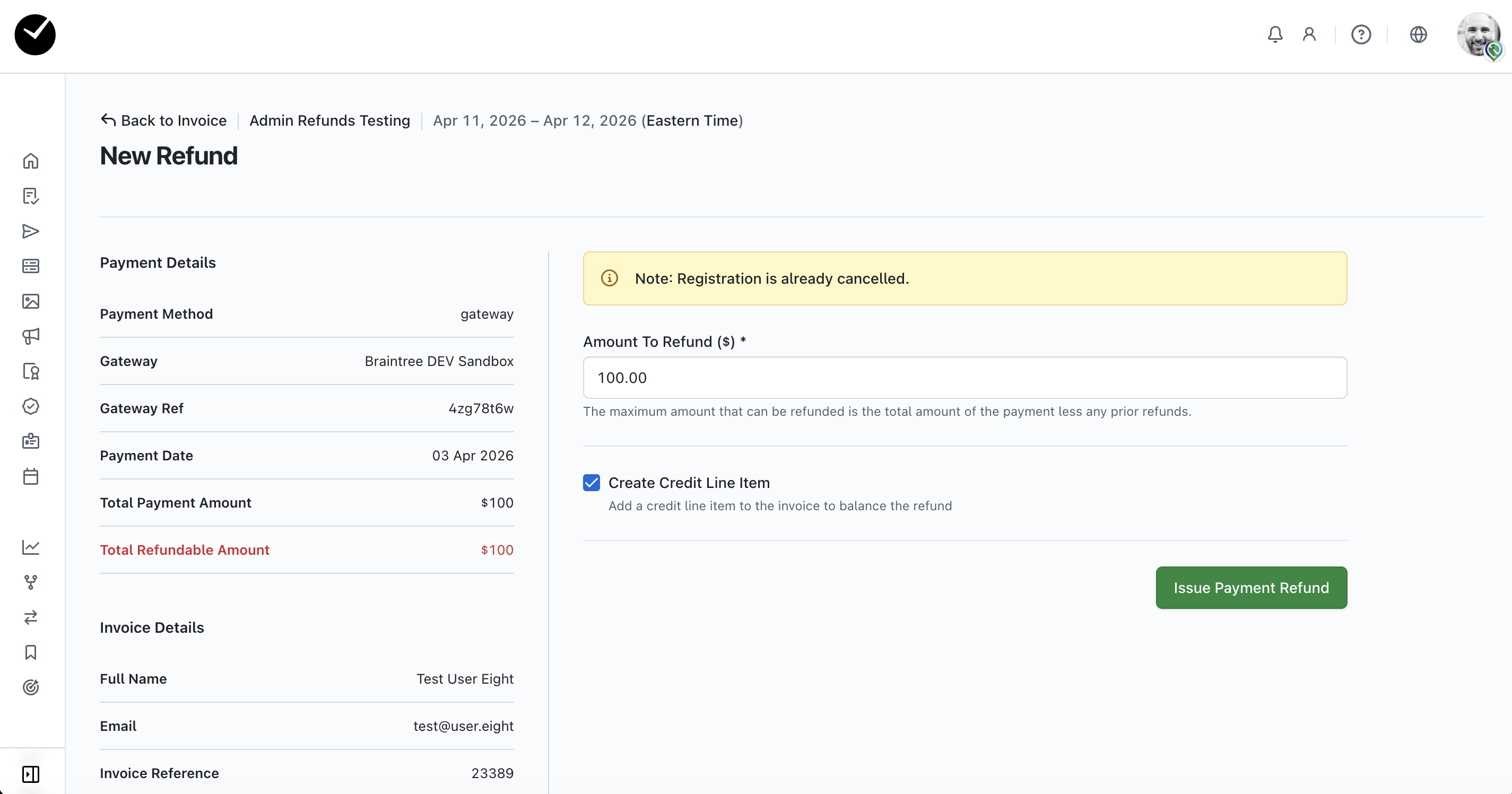Image resolution: width=1512 pixels, height=794 pixels.
Task: Click the globe language icon
Action: pyautogui.click(x=1418, y=34)
